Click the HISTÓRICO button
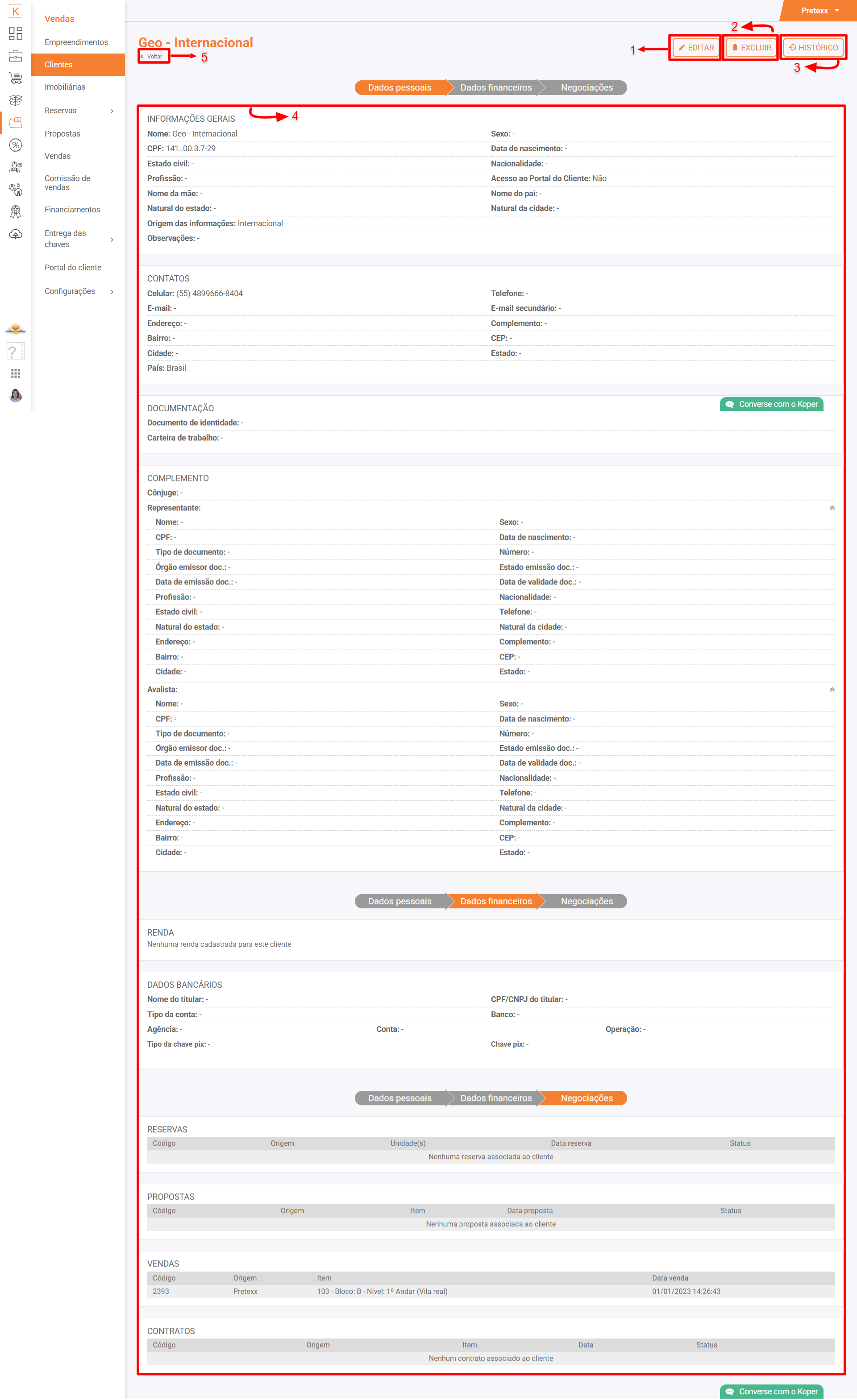 click(x=813, y=48)
